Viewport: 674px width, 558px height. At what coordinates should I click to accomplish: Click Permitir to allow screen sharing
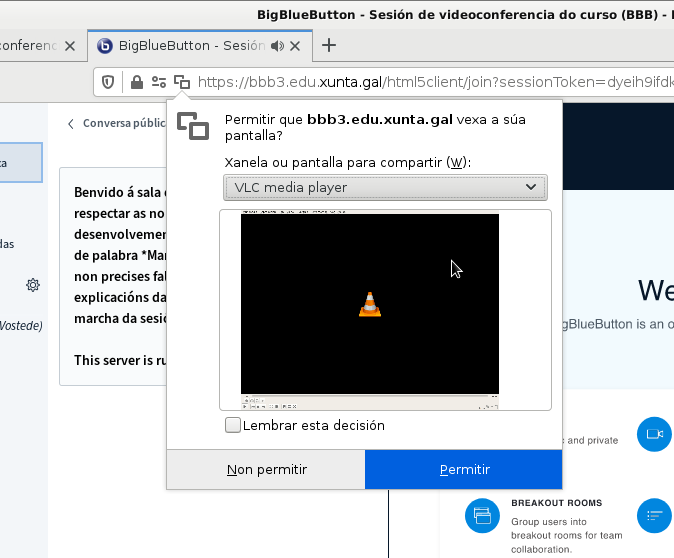point(464,469)
